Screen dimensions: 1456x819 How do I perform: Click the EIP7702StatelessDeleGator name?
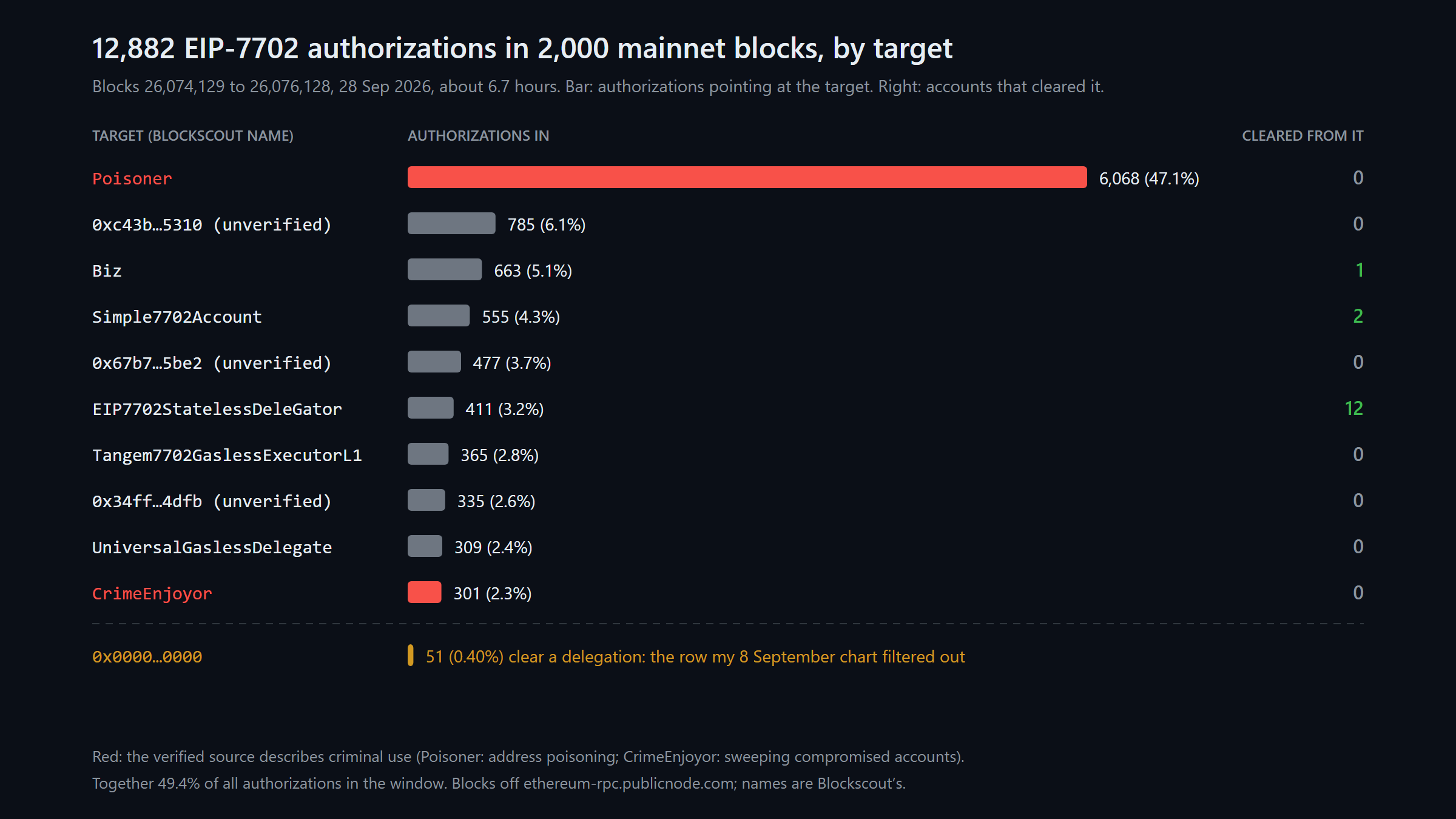(217, 409)
